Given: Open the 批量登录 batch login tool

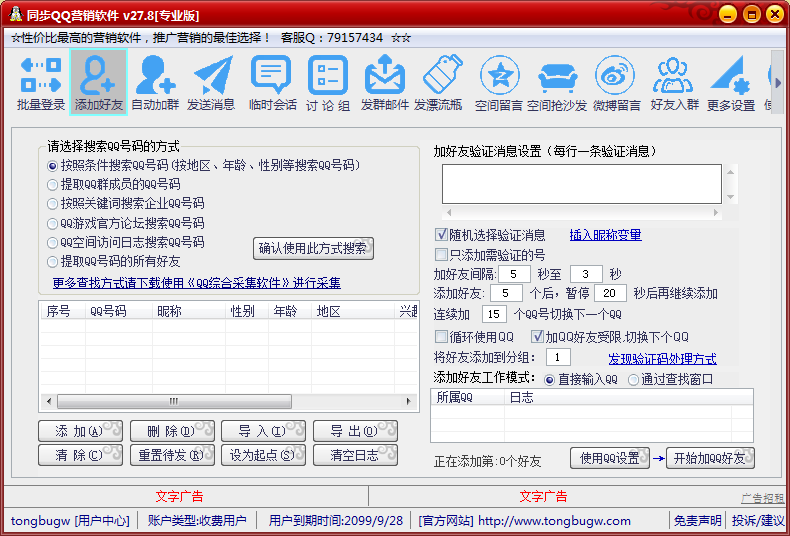Looking at the screenshot, I should (41, 82).
